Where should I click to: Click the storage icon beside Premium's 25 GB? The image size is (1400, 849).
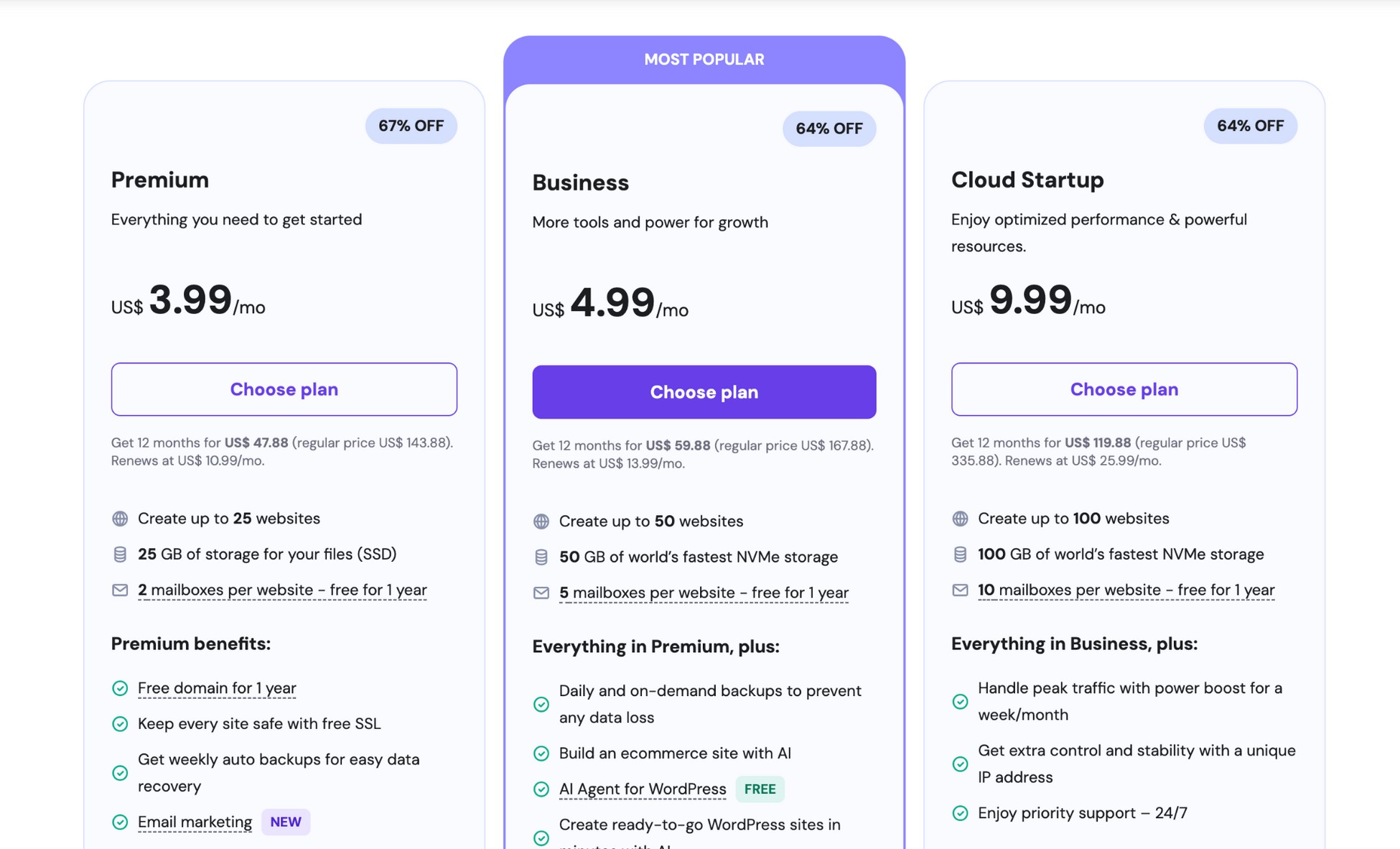[118, 554]
